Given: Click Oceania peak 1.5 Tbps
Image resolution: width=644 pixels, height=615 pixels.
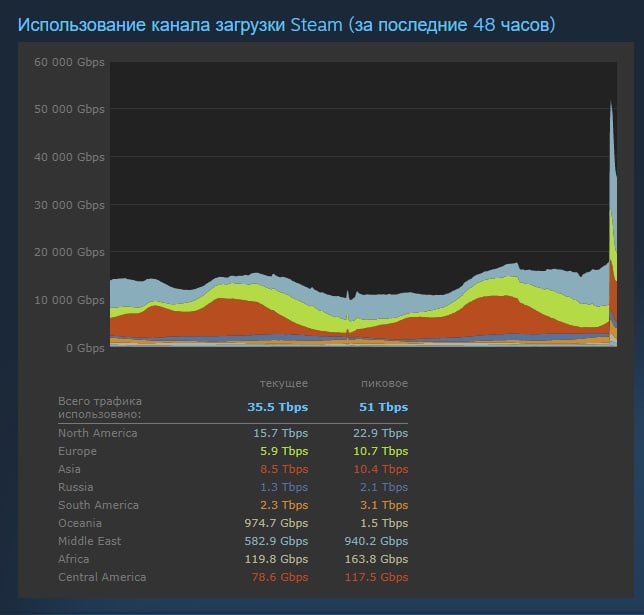Looking at the screenshot, I should [x=384, y=523].
